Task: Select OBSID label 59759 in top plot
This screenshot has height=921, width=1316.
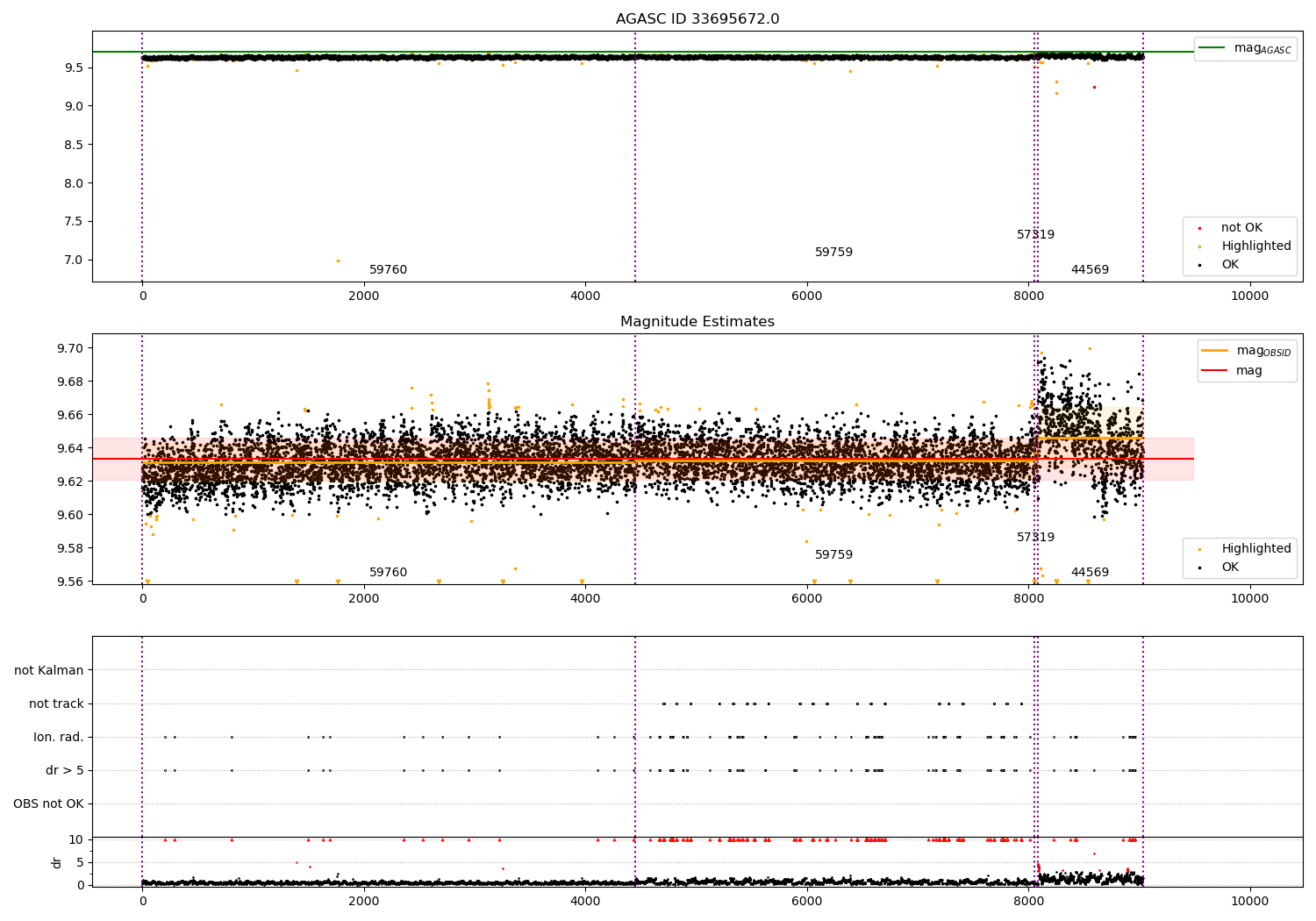Action: tap(833, 253)
